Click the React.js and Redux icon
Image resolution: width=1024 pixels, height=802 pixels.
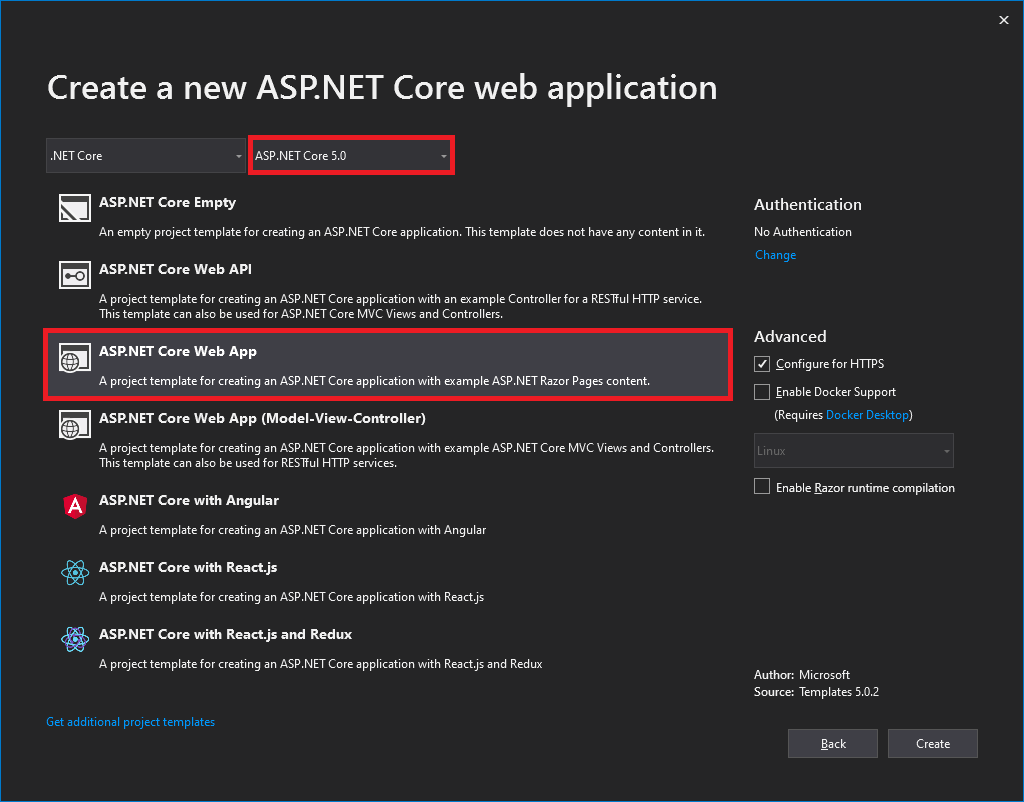75,639
